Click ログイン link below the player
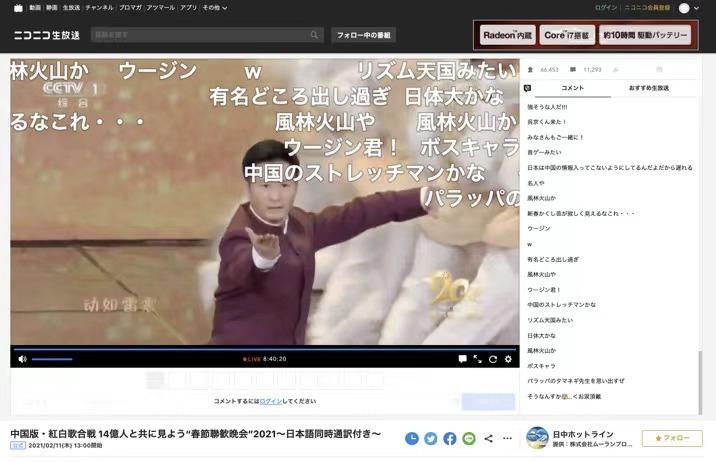Viewport: 716px width, 462px height. pos(271,401)
